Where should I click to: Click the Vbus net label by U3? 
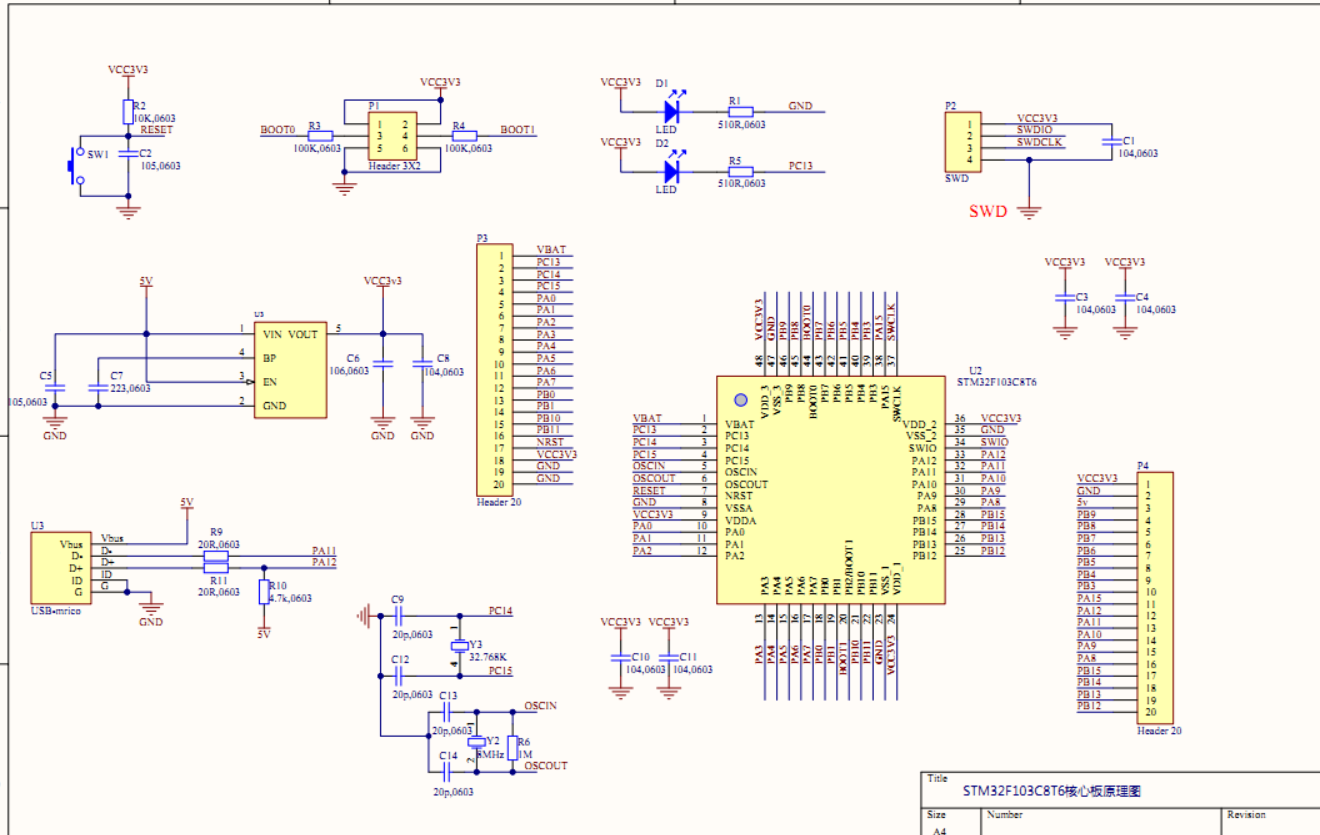[x=111, y=539]
